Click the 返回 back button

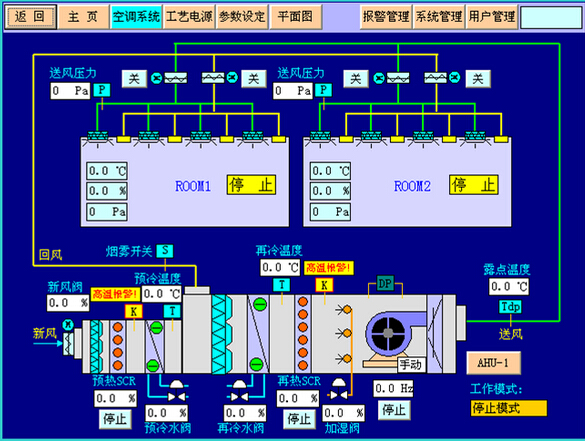pos(31,17)
